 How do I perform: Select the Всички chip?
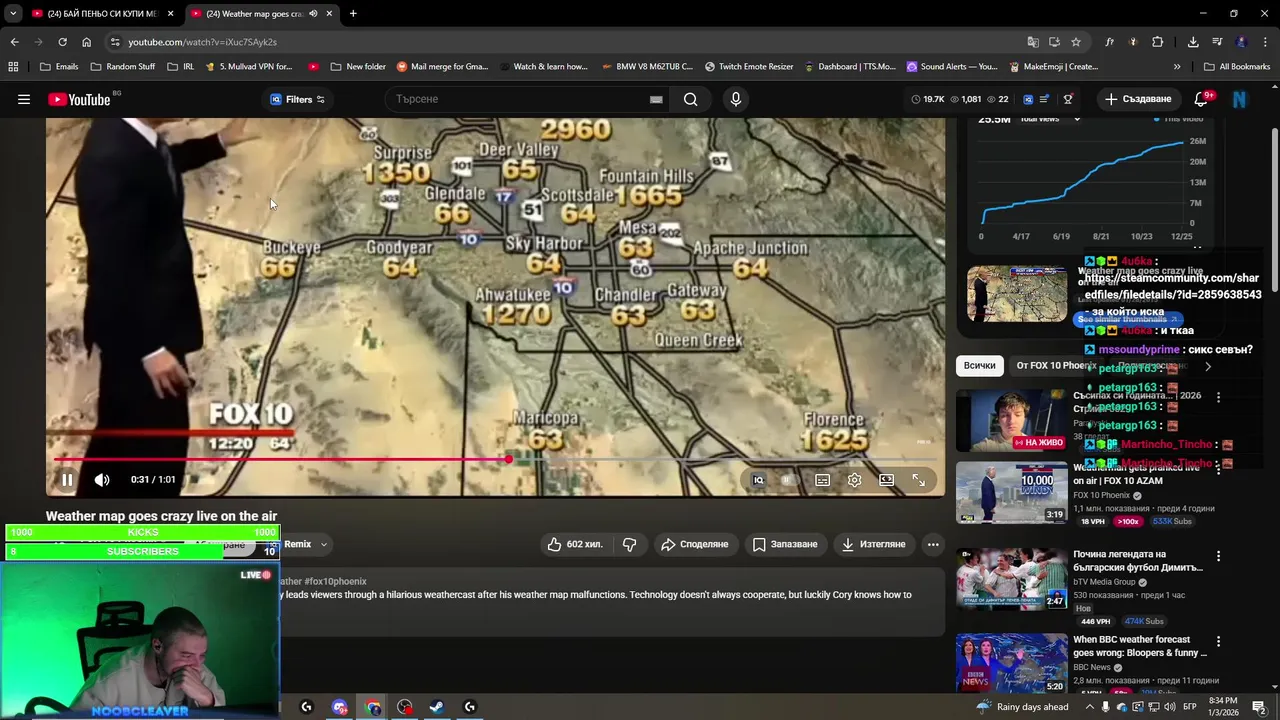(x=979, y=366)
